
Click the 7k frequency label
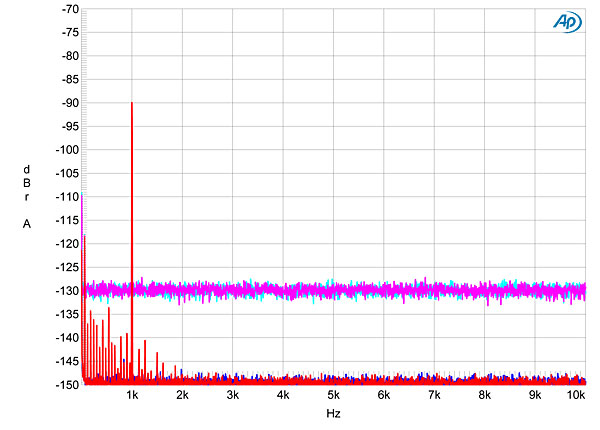[x=434, y=395]
